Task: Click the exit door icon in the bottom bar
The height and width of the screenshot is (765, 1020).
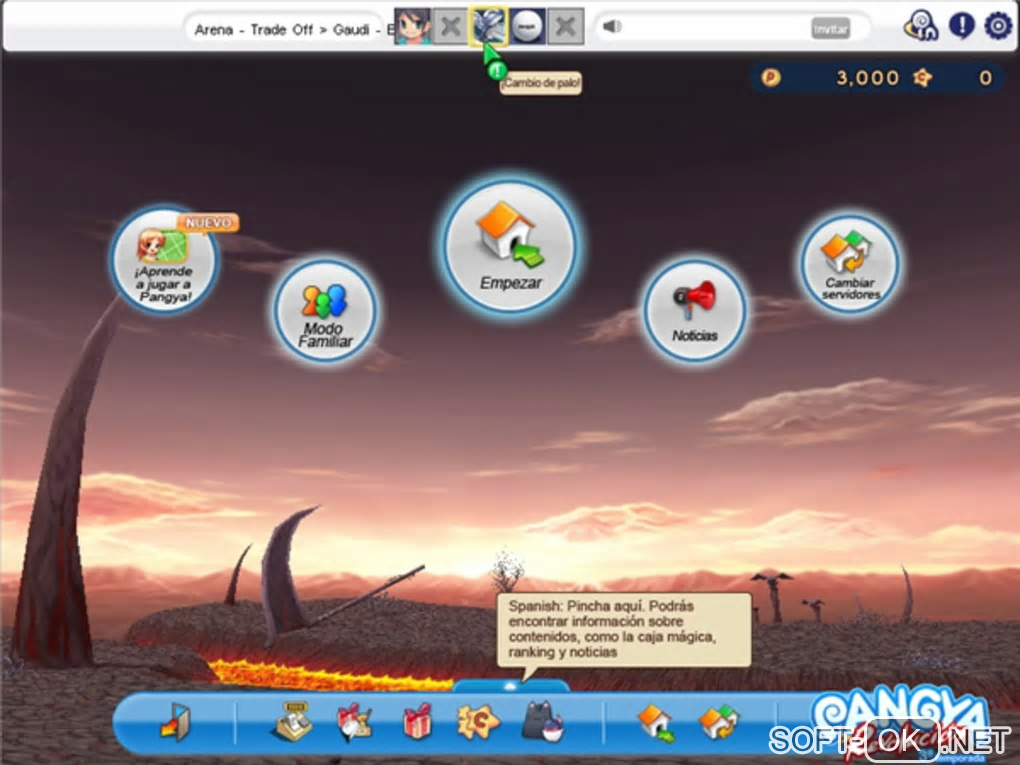Action: pos(176,721)
